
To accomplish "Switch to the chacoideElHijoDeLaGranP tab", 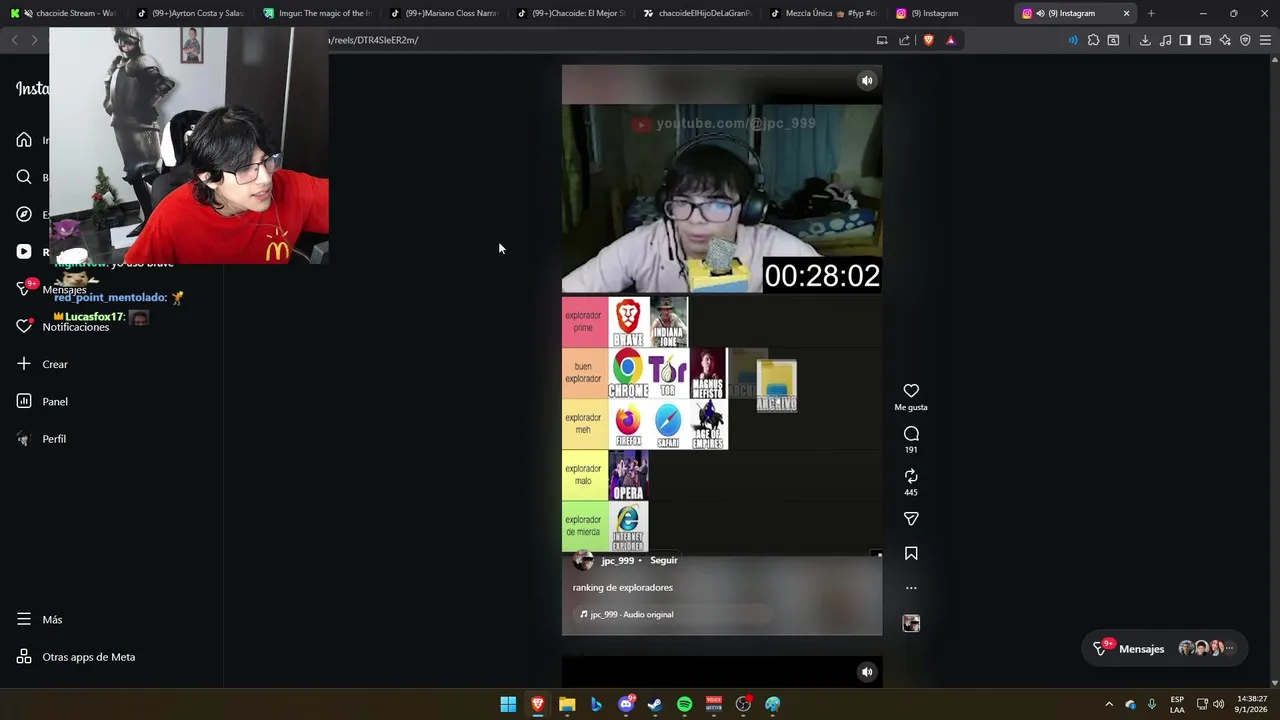I will [x=697, y=13].
